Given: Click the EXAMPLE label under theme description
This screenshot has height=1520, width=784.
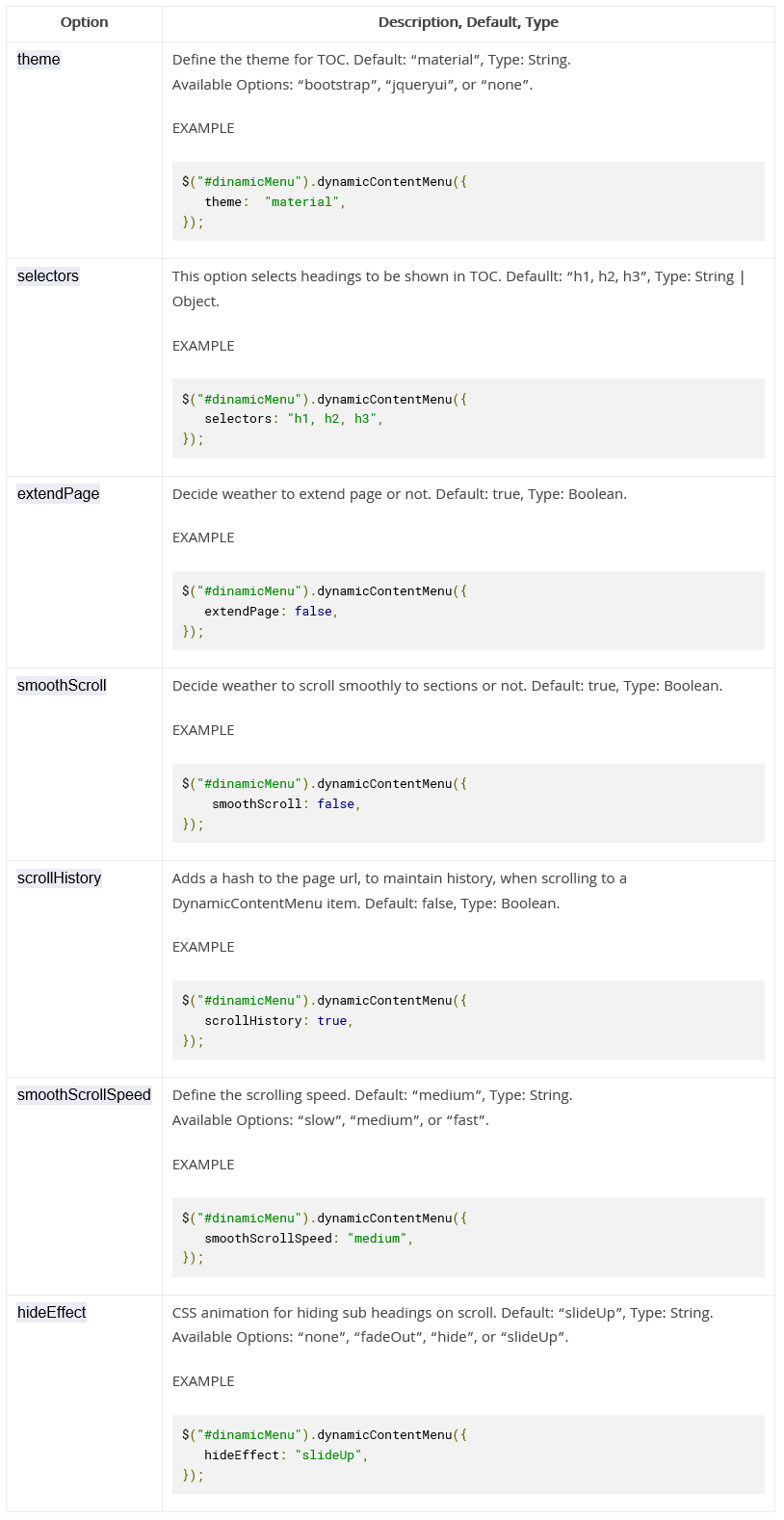Looking at the screenshot, I should click(x=203, y=128).
